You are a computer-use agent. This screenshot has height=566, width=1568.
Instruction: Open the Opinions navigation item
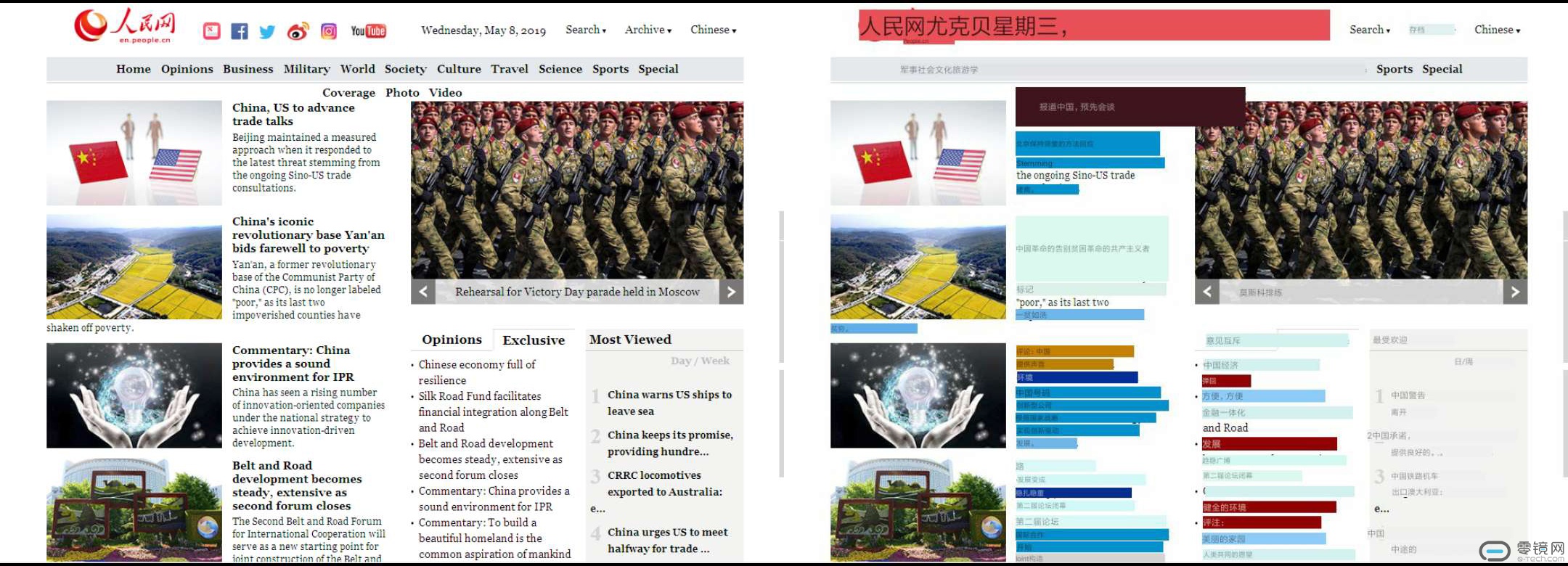pyautogui.click(x=187, y=69)
